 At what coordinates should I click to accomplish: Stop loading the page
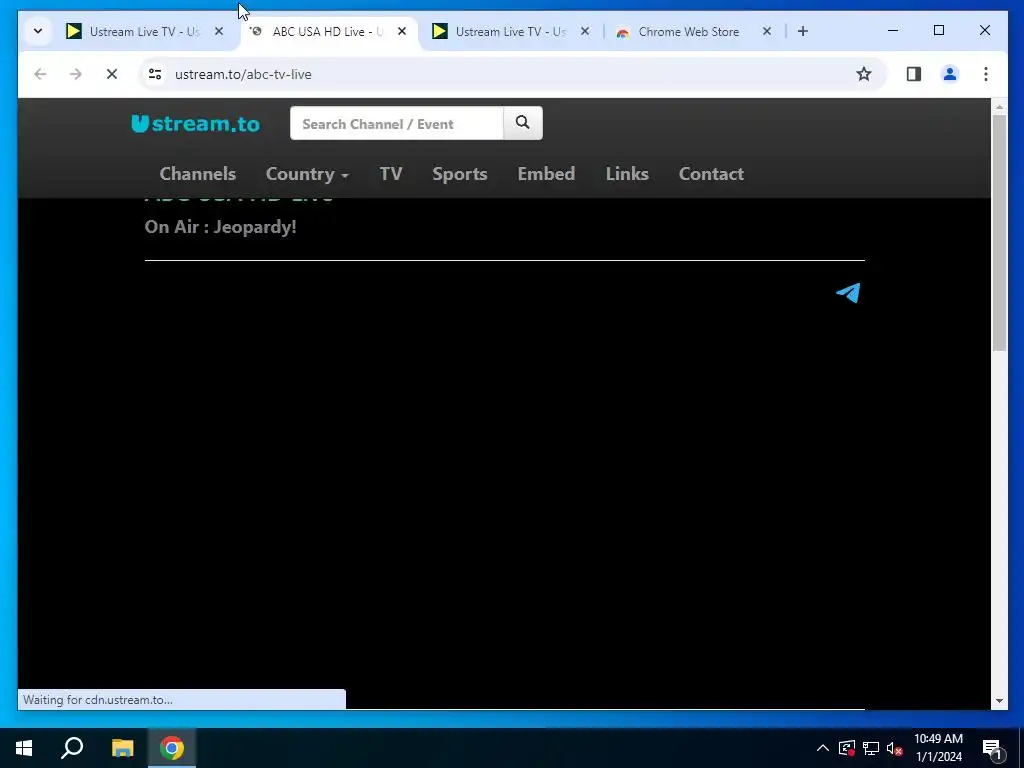[x=112, y=74]
